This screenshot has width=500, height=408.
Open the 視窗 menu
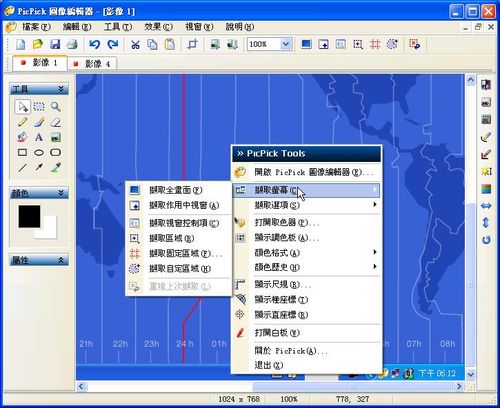pos(199,27)
